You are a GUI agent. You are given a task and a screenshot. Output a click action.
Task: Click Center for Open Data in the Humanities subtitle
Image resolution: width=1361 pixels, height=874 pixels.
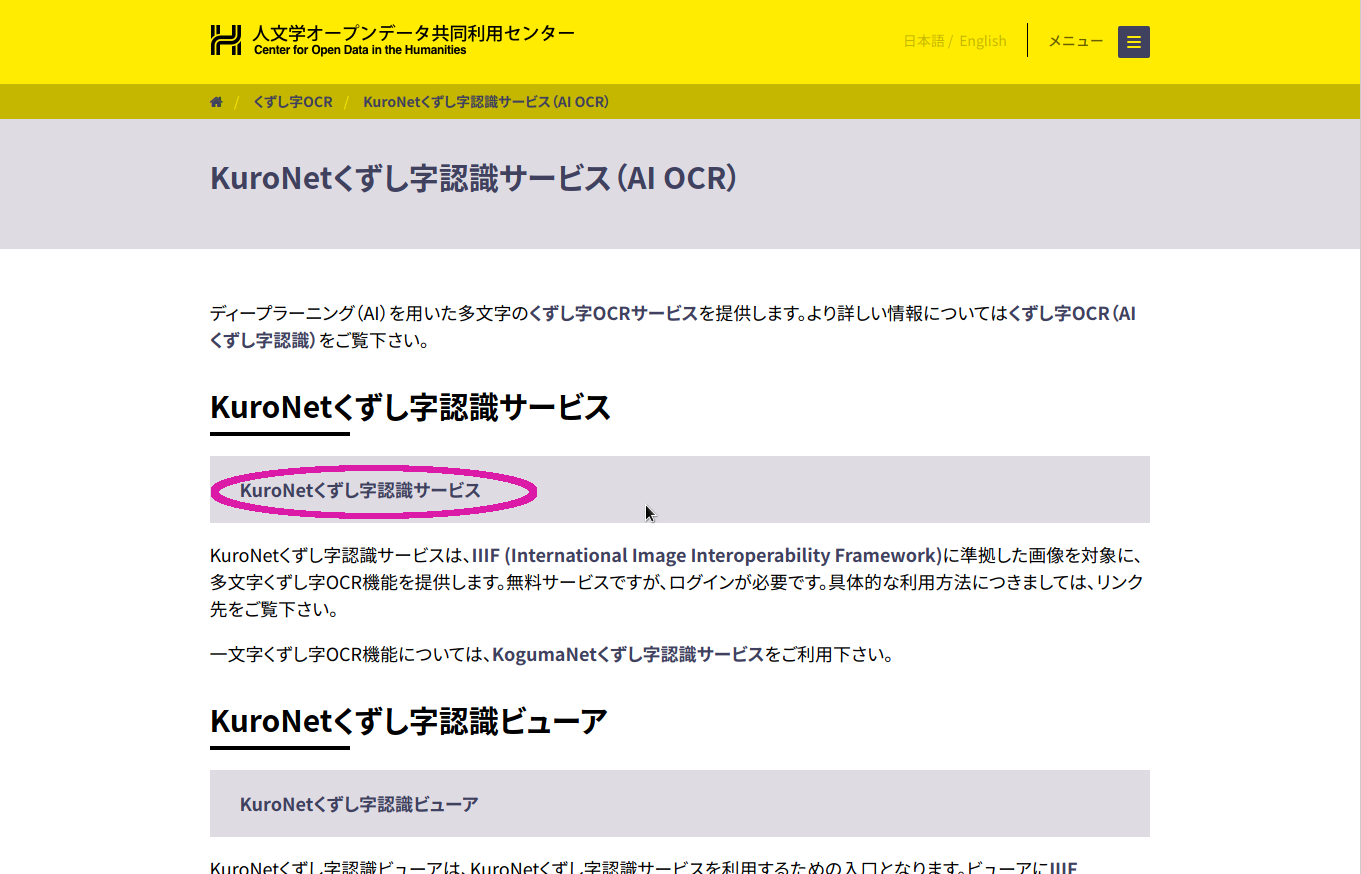(360, 50)
